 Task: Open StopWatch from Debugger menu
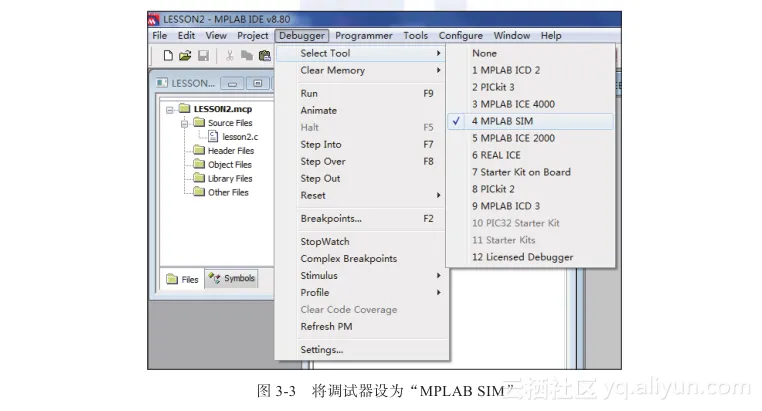[x=362, y=241]
